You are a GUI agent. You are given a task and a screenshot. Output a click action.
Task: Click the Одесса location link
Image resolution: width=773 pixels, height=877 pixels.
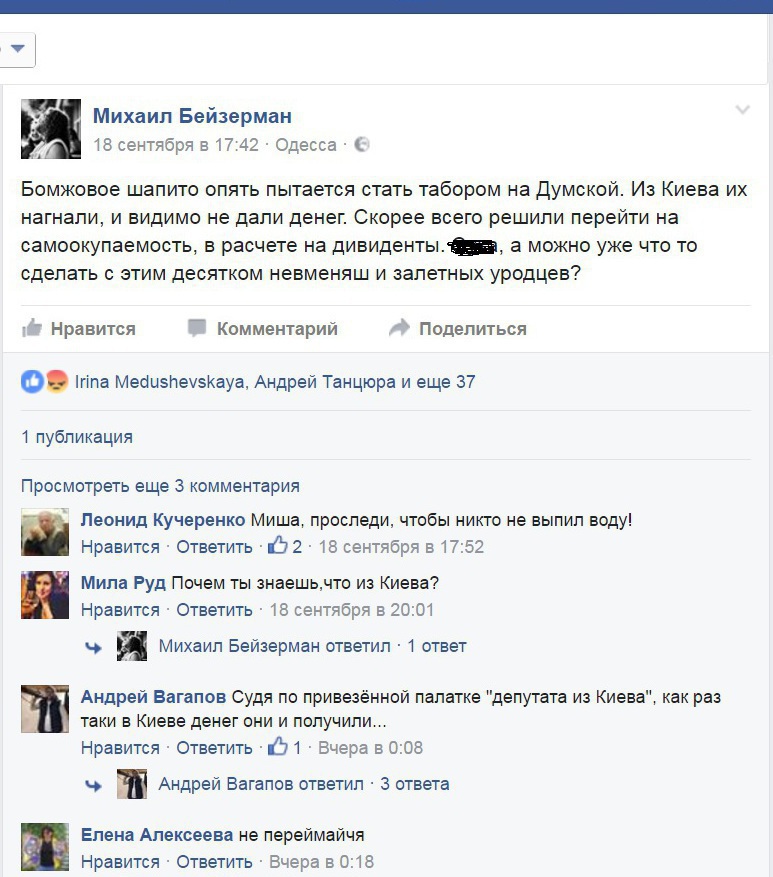[305, 145]
